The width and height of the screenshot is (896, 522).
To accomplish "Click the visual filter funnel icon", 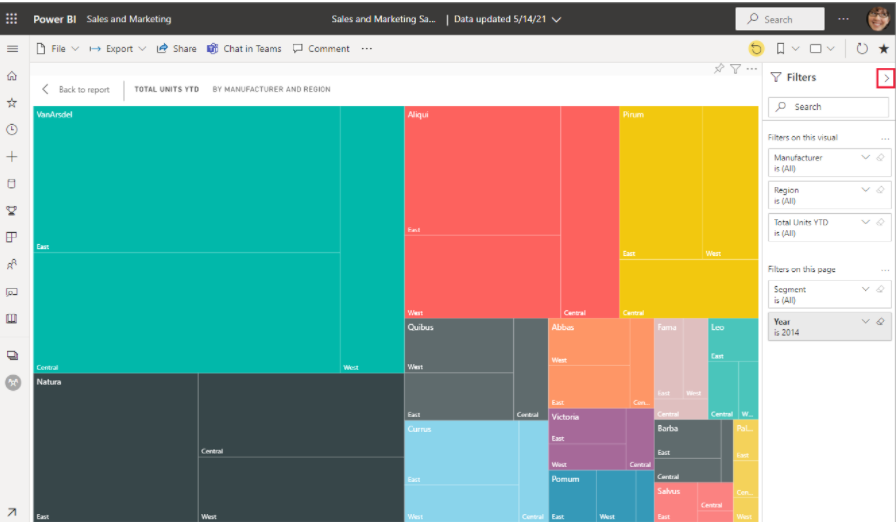I will coord(735,69).
